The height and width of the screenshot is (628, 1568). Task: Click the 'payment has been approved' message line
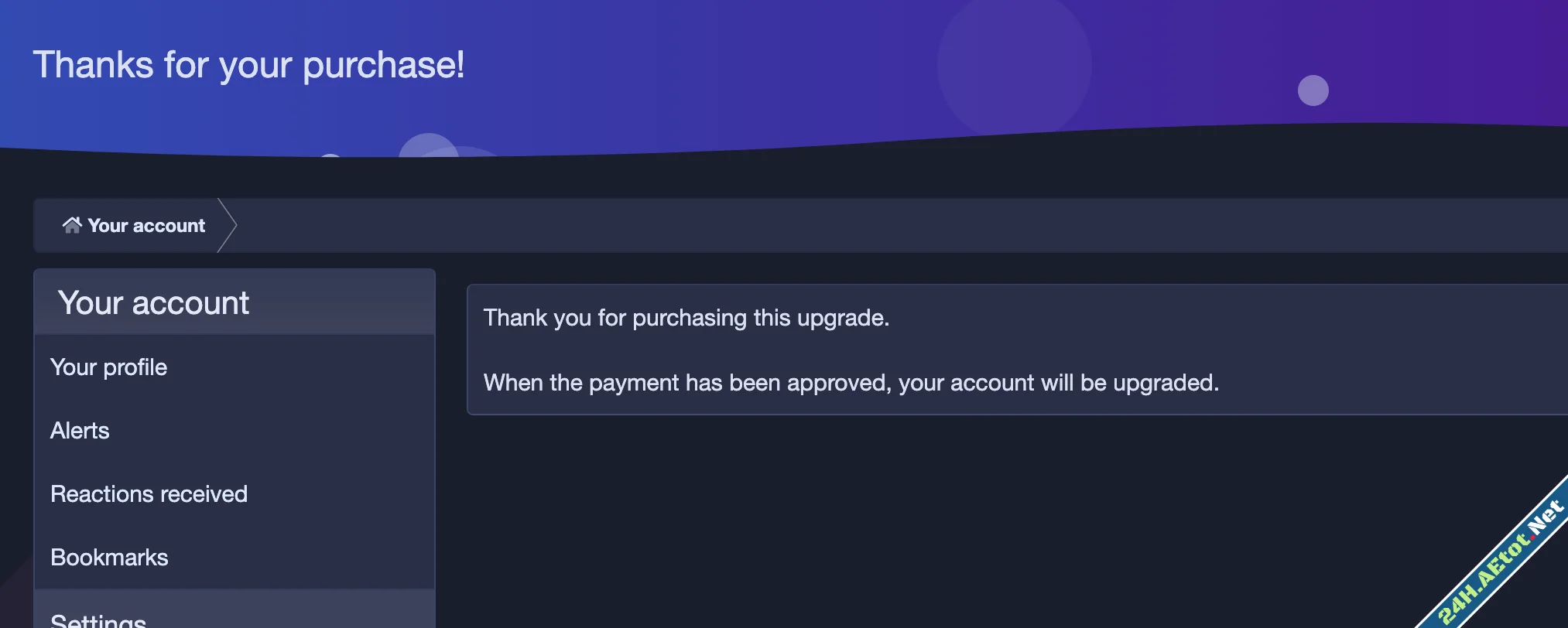pos(851,383)
